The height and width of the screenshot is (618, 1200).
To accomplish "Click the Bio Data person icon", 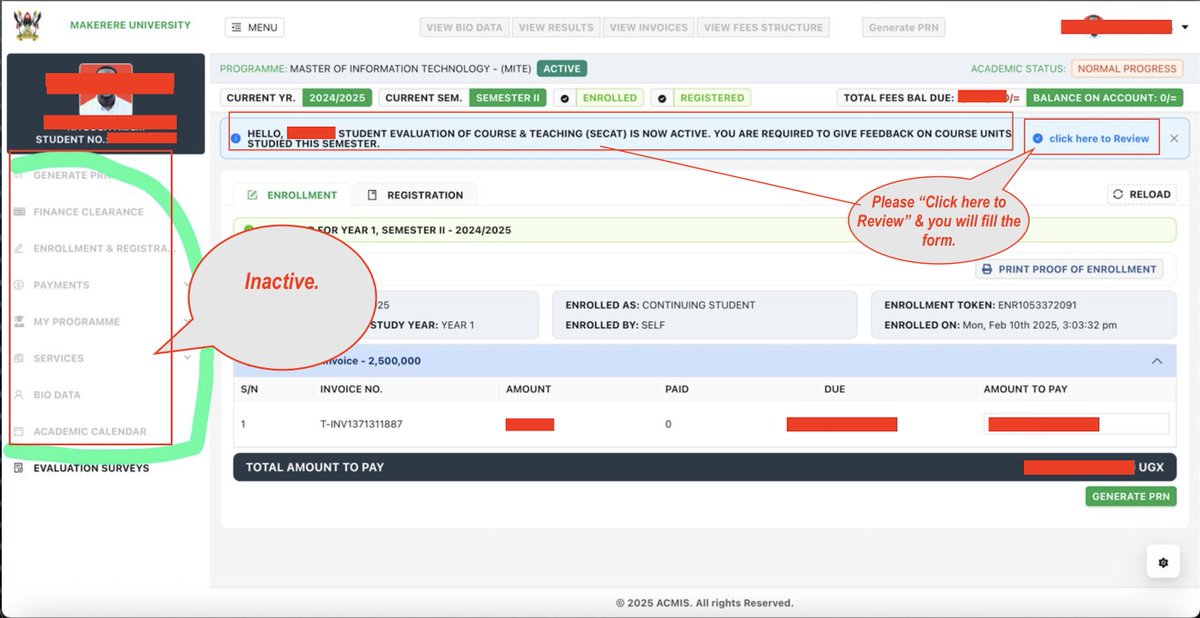I will (19, 395).
